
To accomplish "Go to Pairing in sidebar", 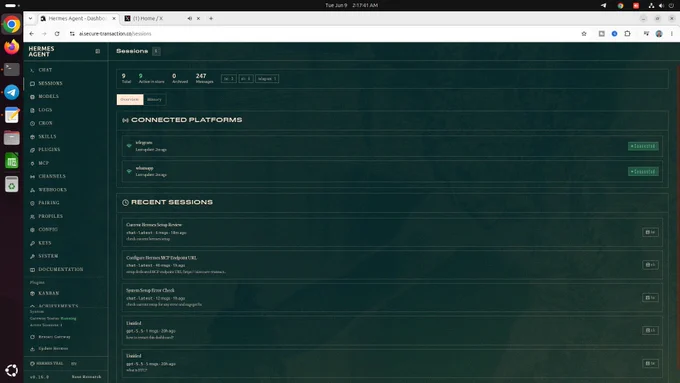I will click(49, 203).
